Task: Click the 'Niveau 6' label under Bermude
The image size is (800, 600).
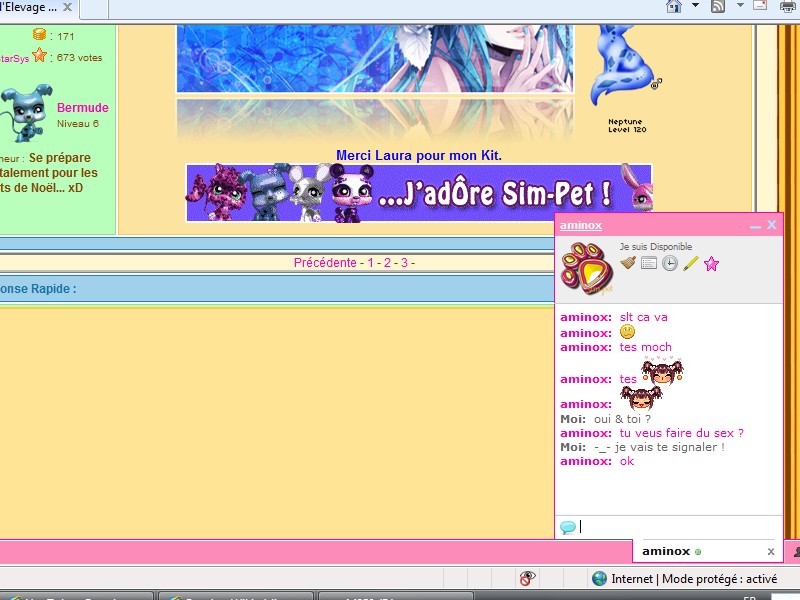Action: 78,123
